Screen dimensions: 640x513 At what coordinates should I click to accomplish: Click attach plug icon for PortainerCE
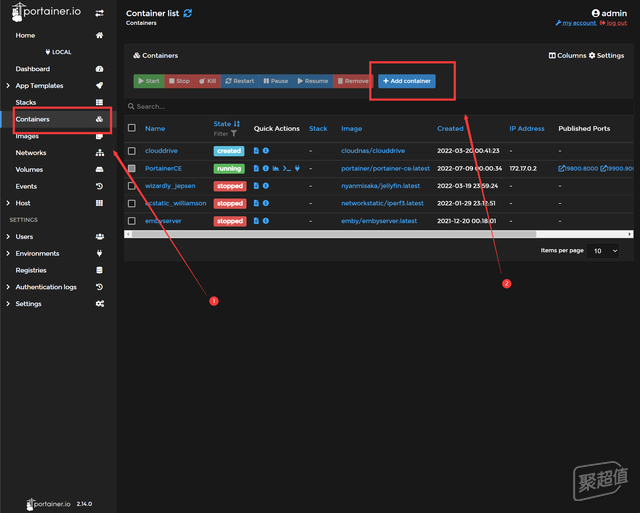[x=297, y=168]
